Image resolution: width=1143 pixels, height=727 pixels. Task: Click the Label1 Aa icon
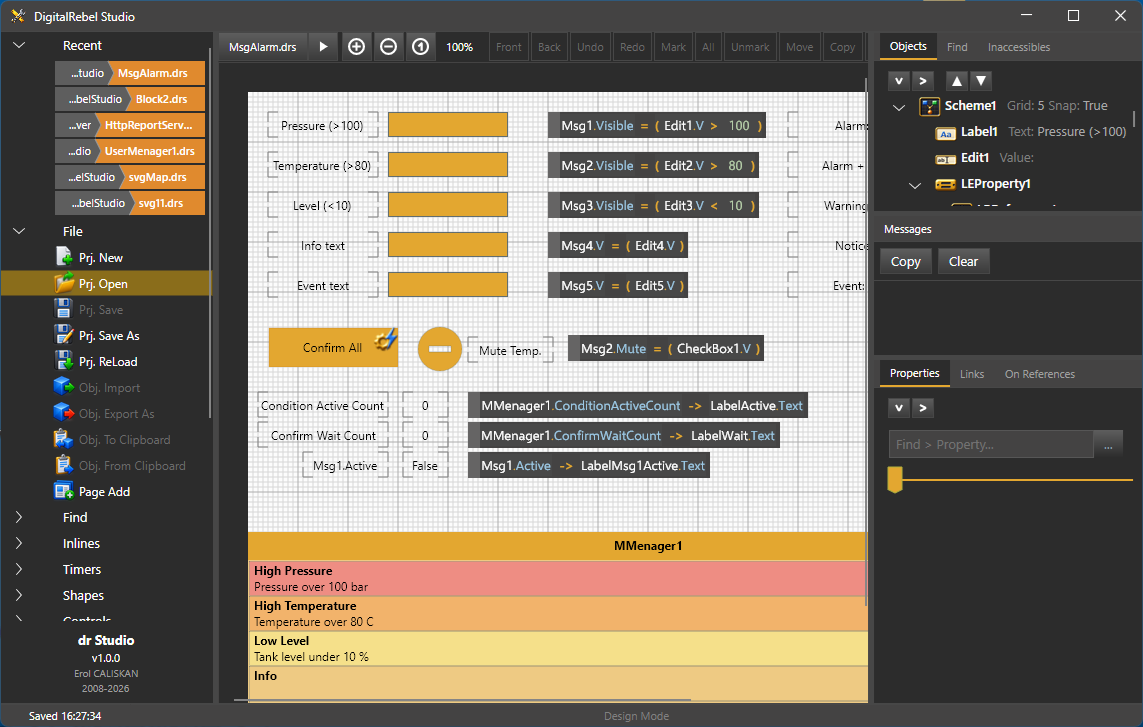click(945, 133)
